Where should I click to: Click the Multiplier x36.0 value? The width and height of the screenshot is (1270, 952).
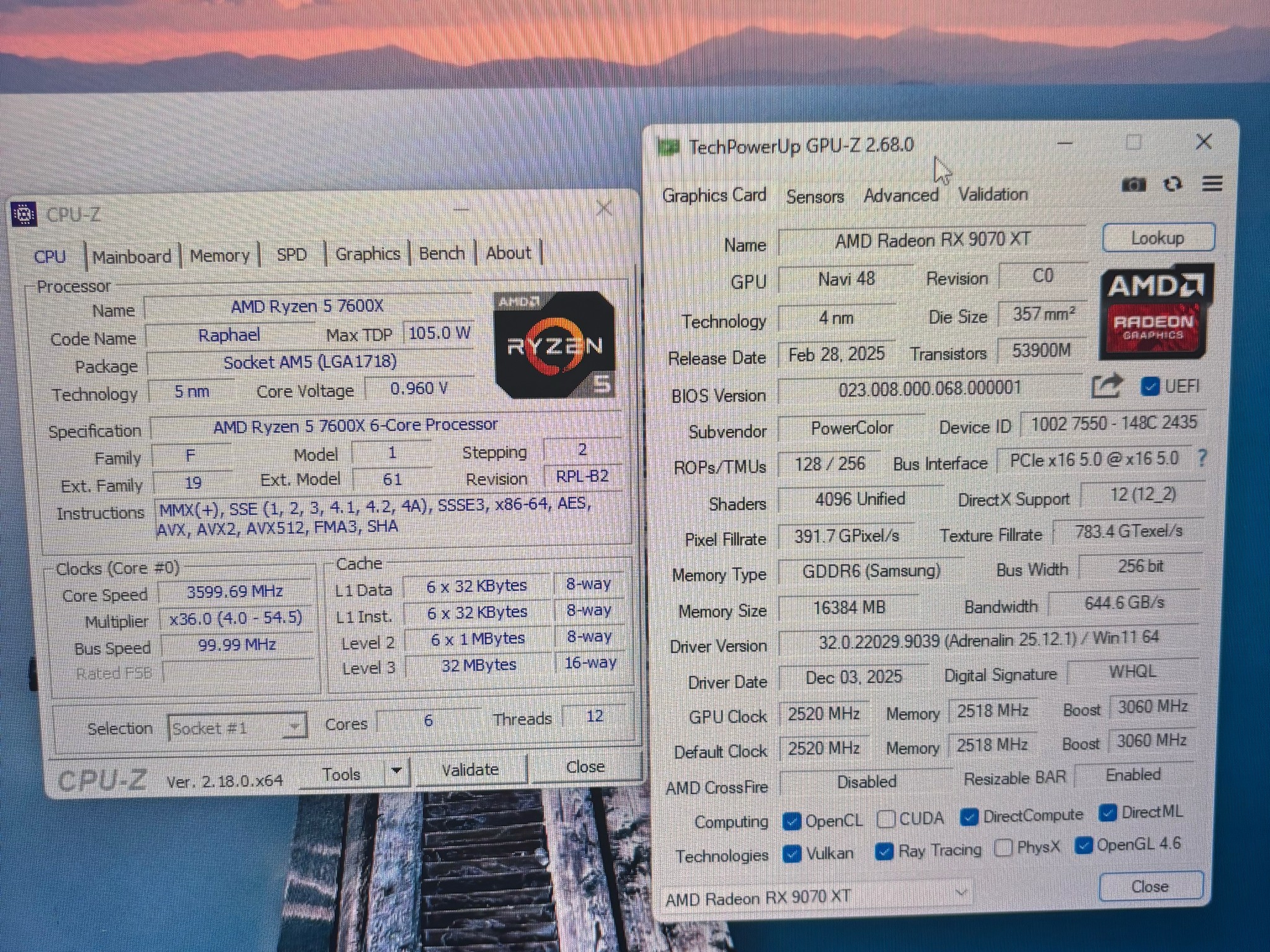[236, 618]
